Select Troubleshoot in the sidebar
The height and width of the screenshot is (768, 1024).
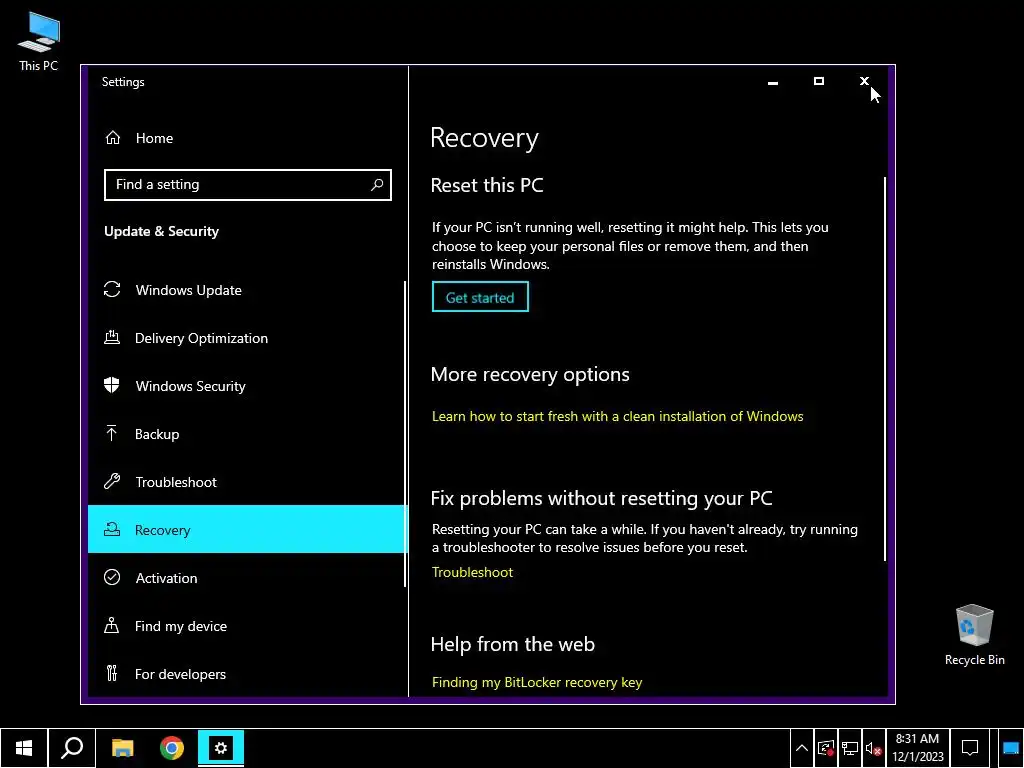click(247, 481)
